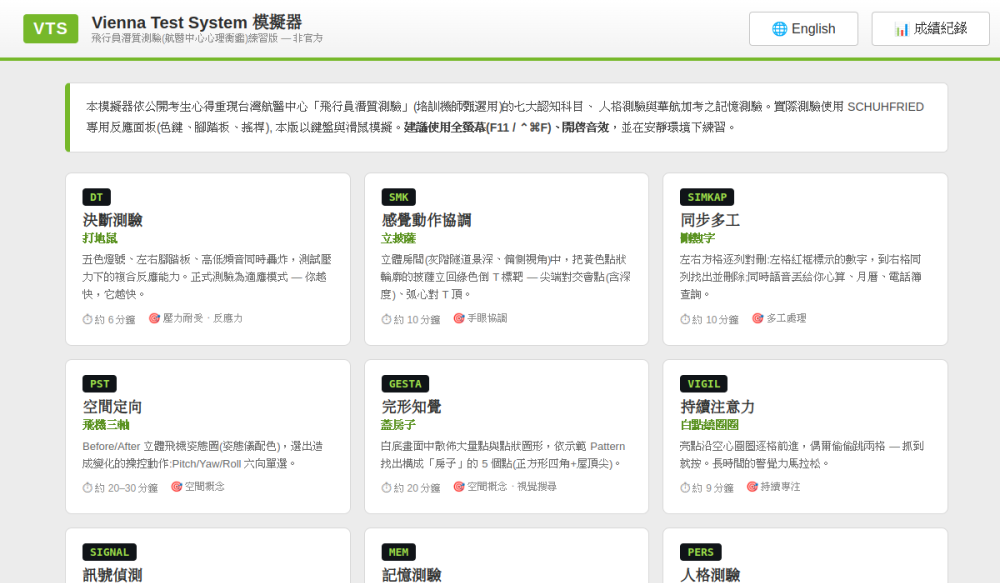The width and height of the screenshot is (1000, 583).
Task: Select the 持續注意力 card title
Action: tap(717, 406)
